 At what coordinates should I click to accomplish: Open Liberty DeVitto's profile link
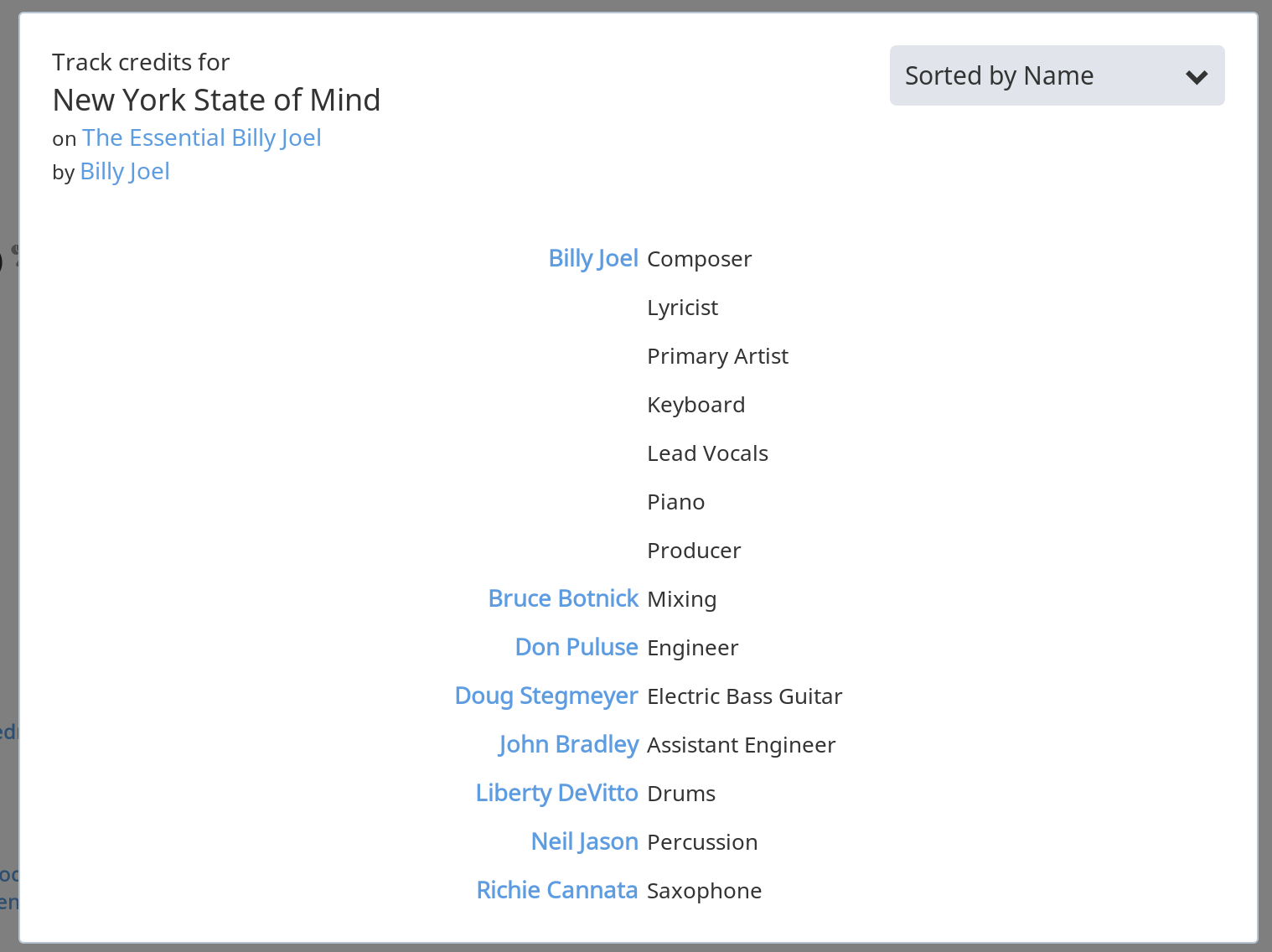(x=556, y=793)
